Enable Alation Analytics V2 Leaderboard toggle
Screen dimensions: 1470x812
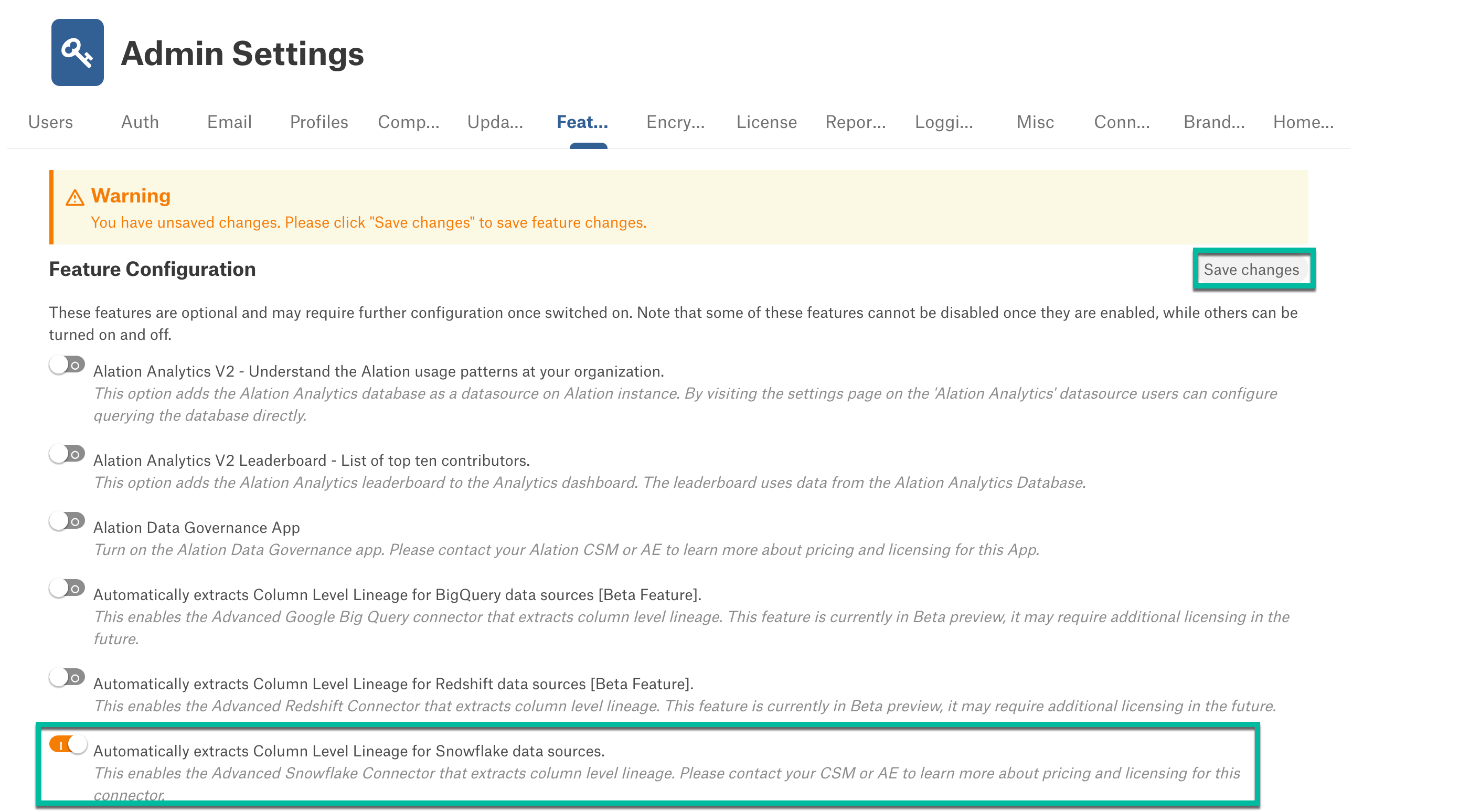tap(67, 454)
